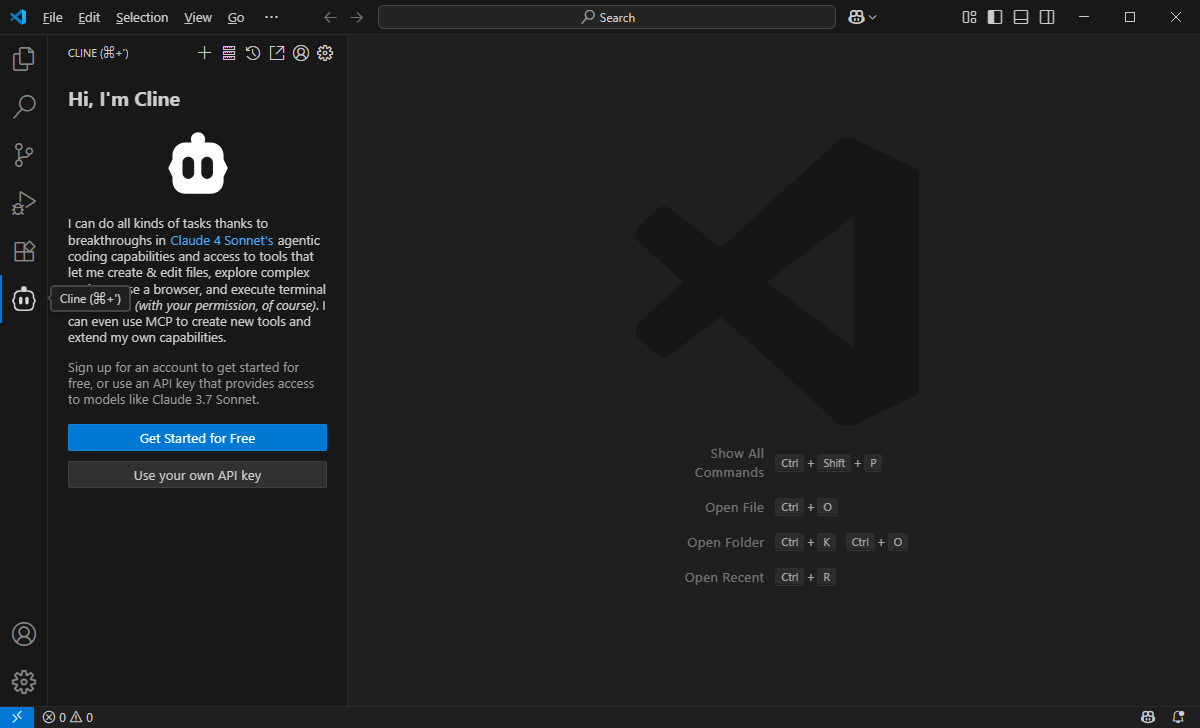Open the Selection menu
The height and width of the screenshot is (728, 1200).
(x=142, y=17)
